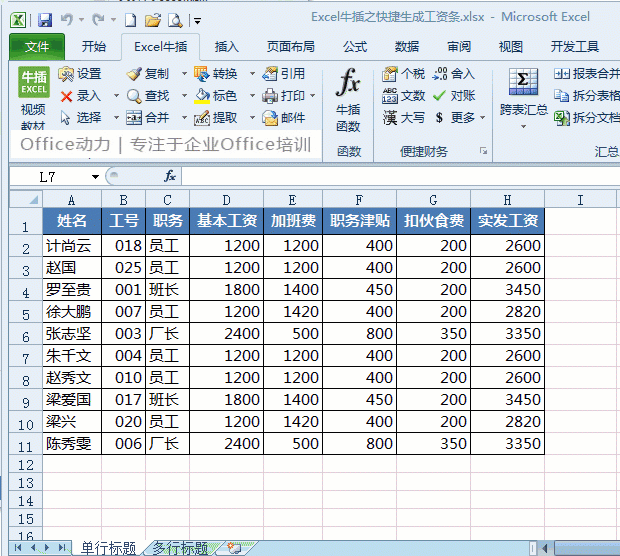Click the 设置 settings tool
This screenshot has width=620, height=556.
click(x=80, y=74)
